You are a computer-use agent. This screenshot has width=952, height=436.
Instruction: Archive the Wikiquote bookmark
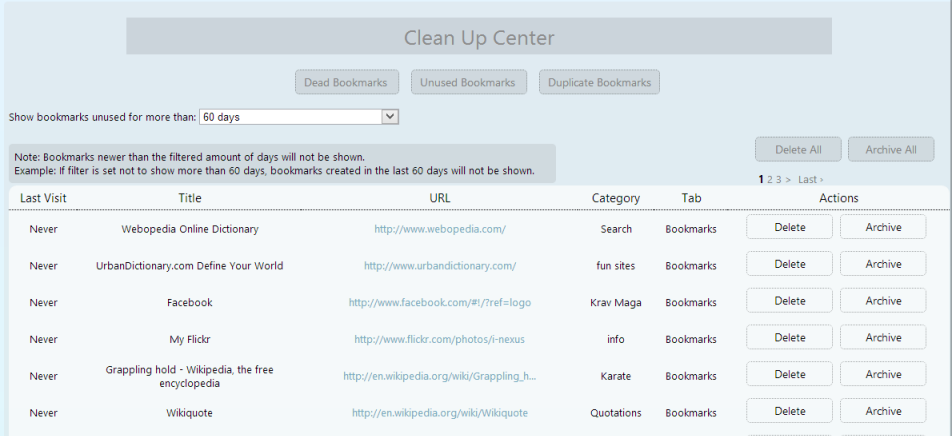pos(883,411)
